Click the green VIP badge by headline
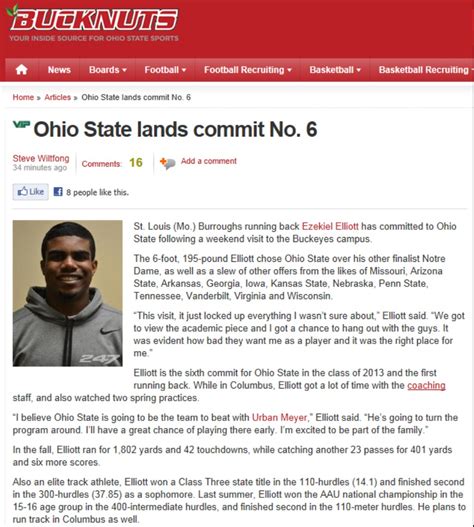 point(21,124)
